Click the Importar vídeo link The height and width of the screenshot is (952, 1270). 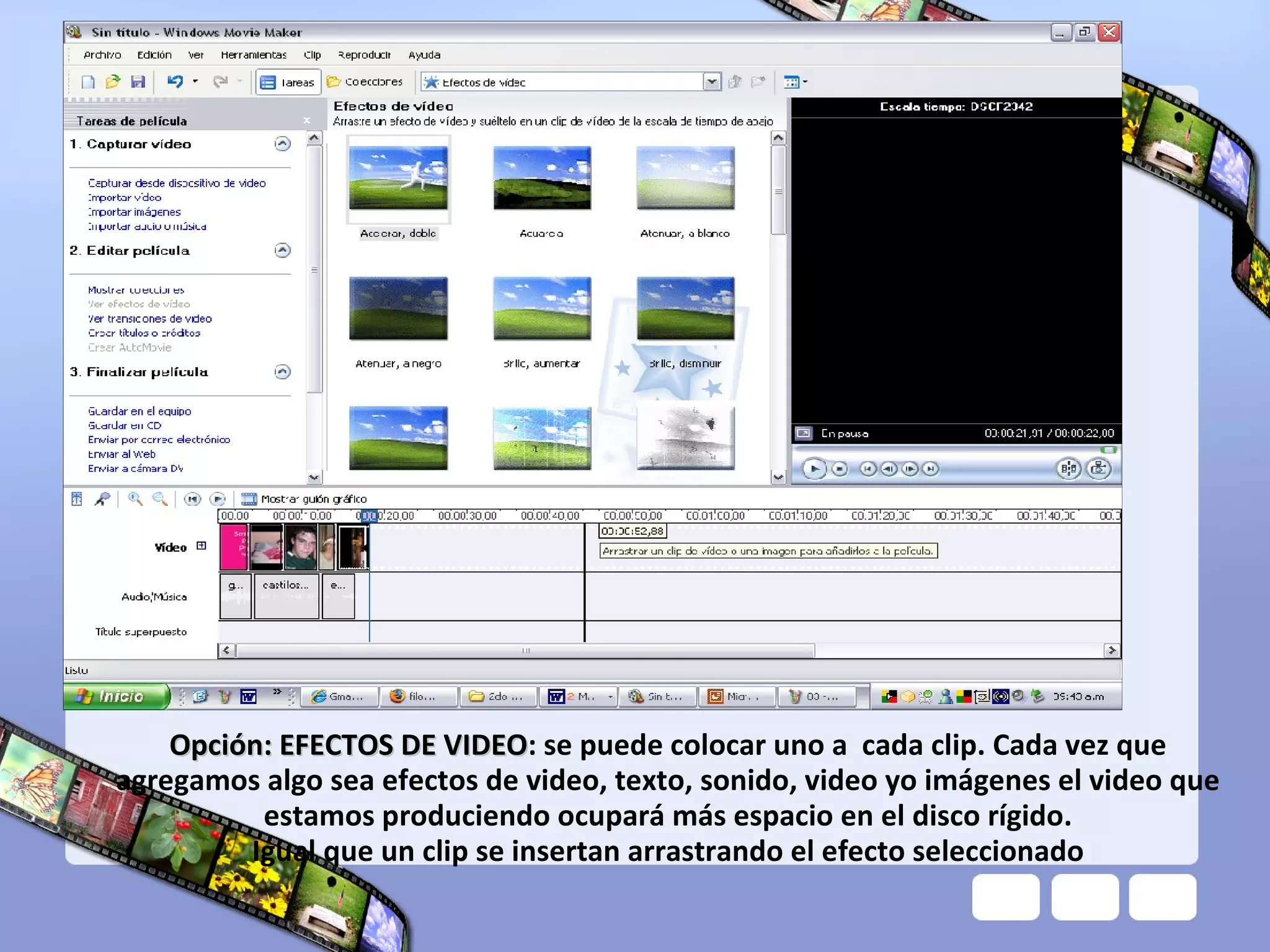125,198
